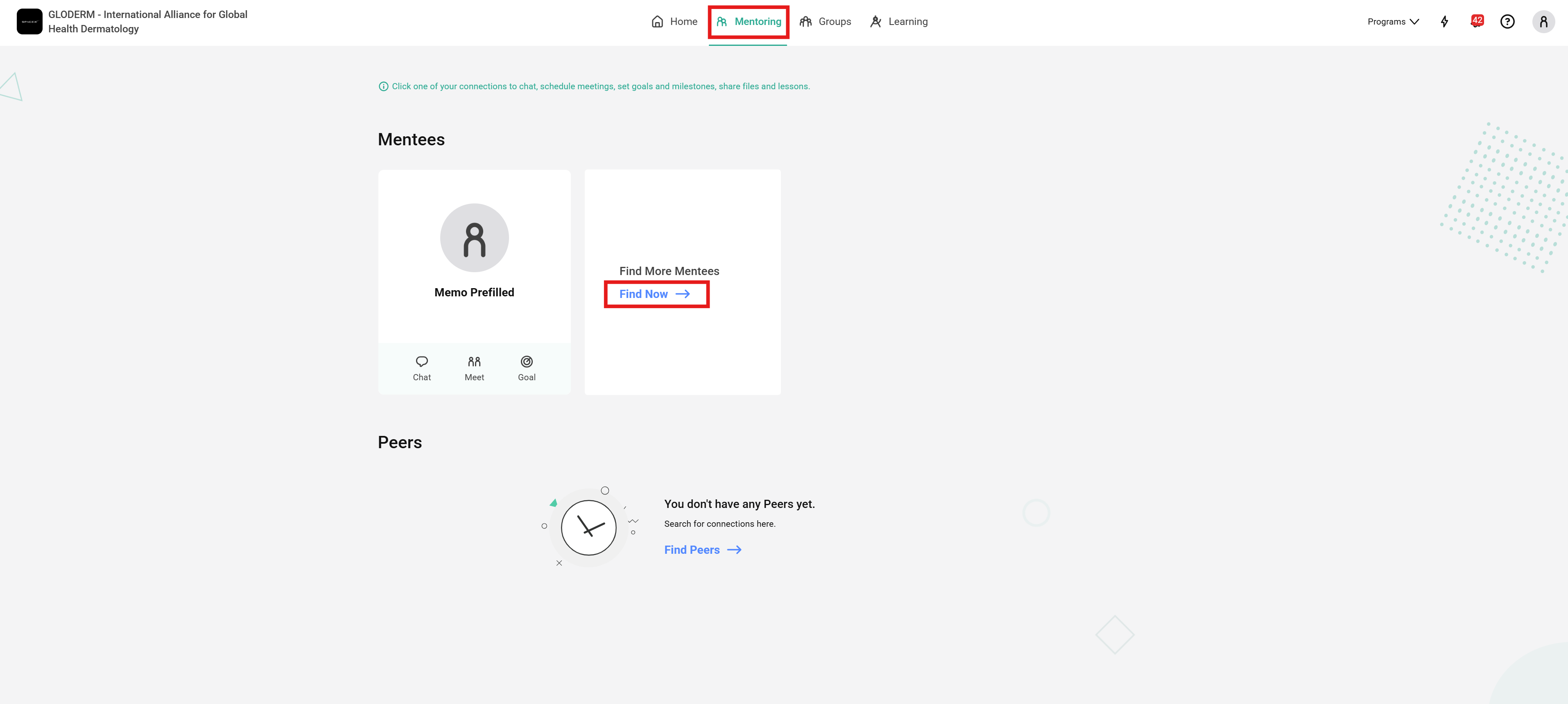Click 'Search for connections here.' text
The height and width of the screenshot is (704, 1568).
click(x=720, y=524)
